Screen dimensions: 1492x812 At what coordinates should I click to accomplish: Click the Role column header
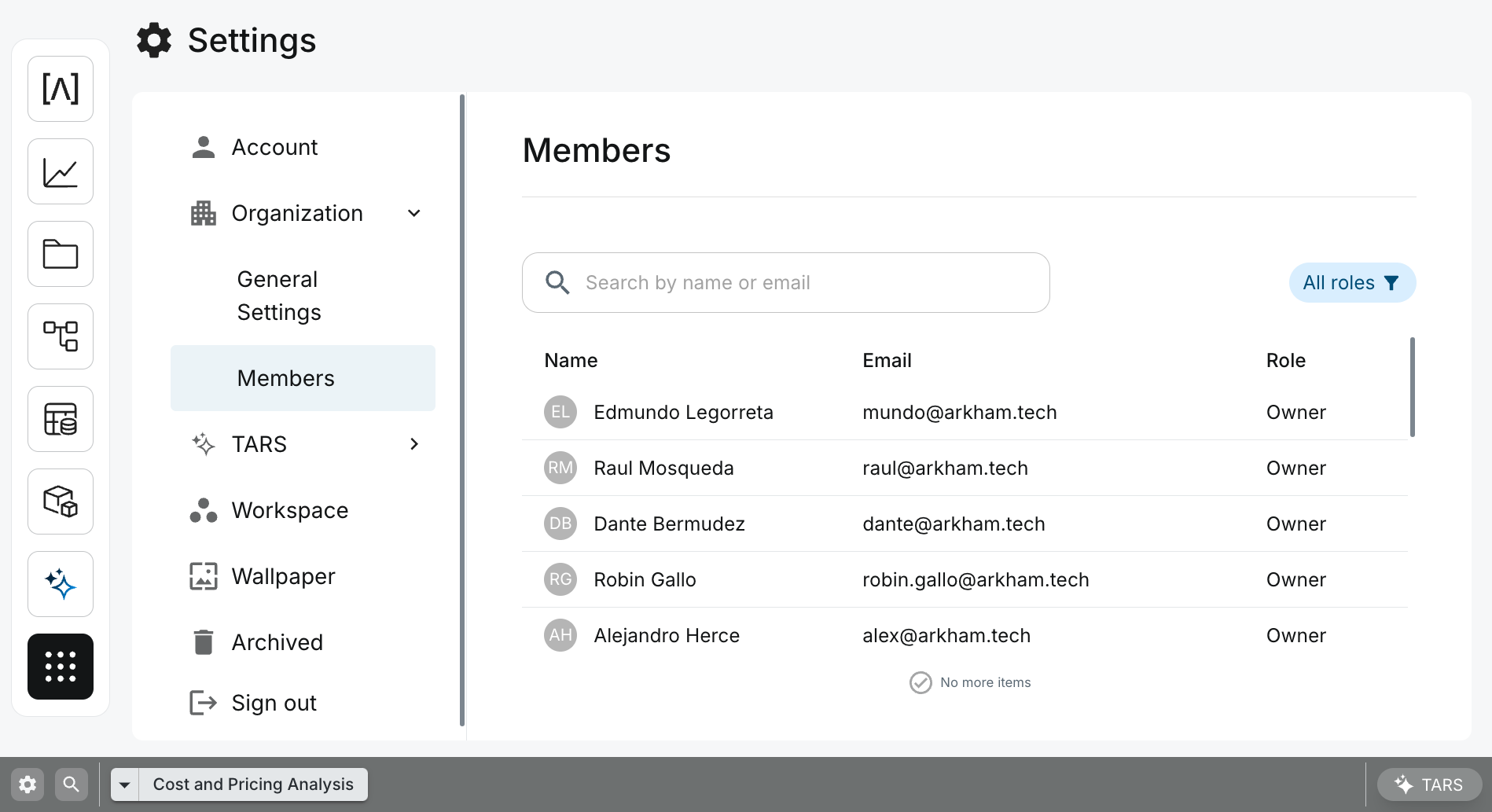(1286, 360)
